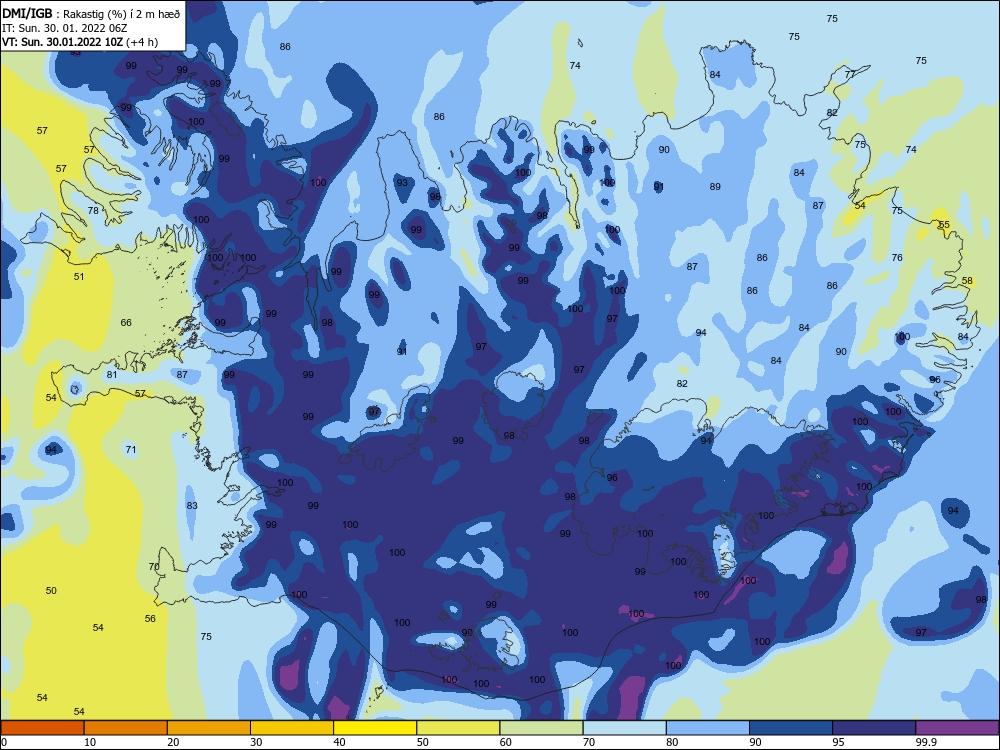Viewport: 1000px width, 750px height.
Task: Click the purple above-99.9 legend swatch
Action: tap(957, 728)
